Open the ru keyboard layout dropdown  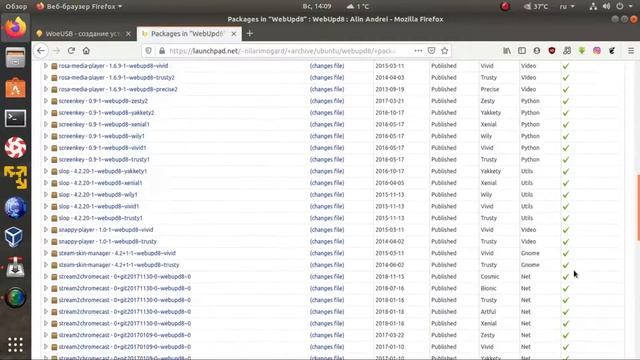567,6
